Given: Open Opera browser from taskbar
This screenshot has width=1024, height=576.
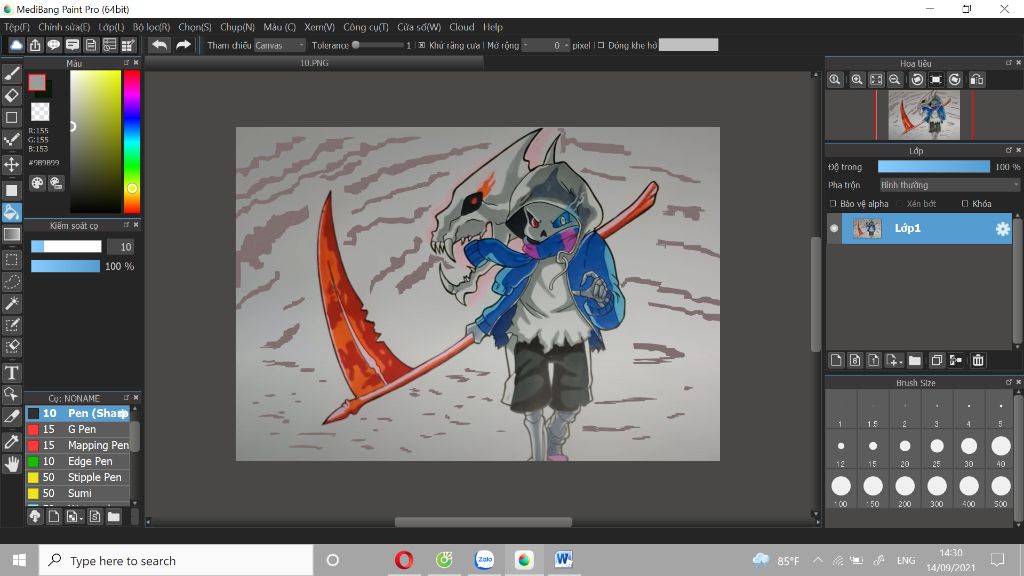Looking at the screenshot, I should coord(404,560).
